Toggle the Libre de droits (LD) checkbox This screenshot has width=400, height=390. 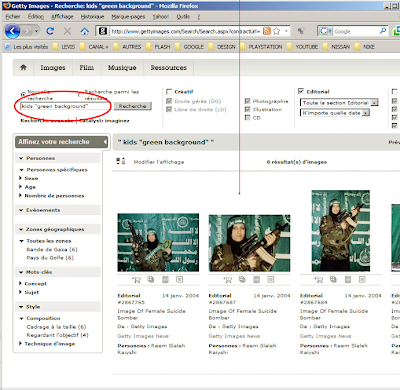click(169, 109)
